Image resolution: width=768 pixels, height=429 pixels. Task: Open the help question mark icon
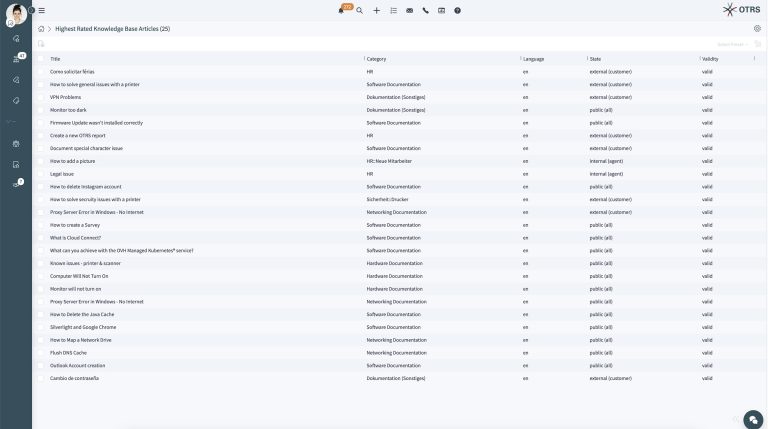click(x=458, y=10)
